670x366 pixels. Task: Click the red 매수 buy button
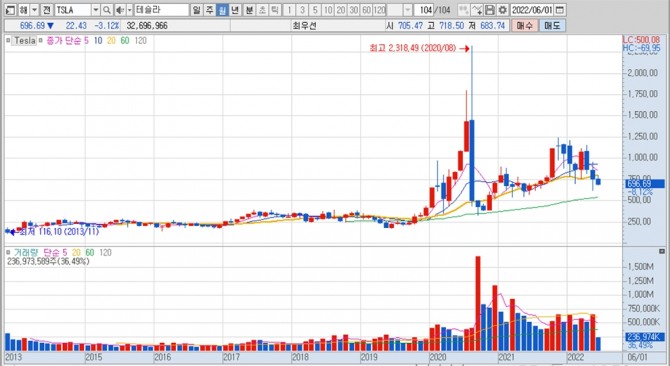[x=524, y=26]
